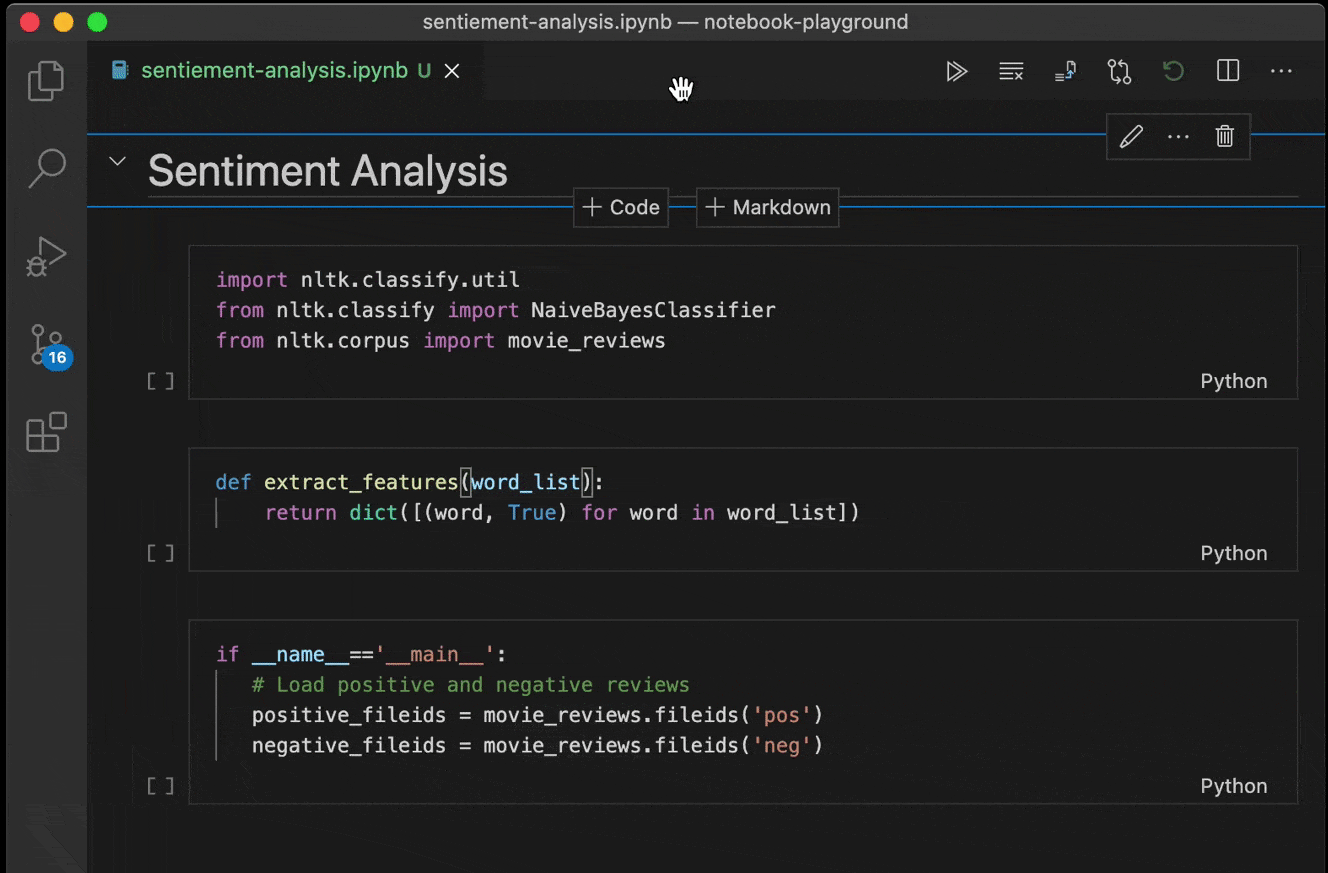Image resolution: width=1328 pixels, height=873 pixels.
Task: Open the Search view icon
Action: [46, 169]
